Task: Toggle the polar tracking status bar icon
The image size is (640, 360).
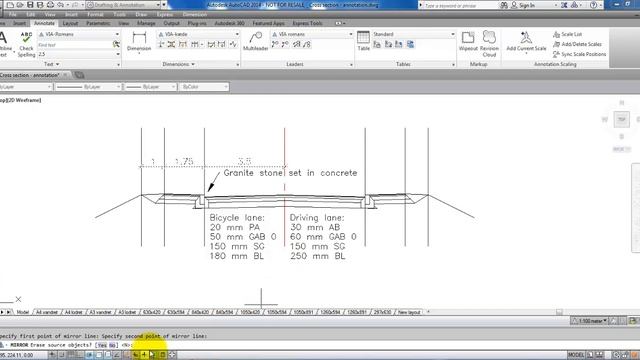Action: point(89,355)
